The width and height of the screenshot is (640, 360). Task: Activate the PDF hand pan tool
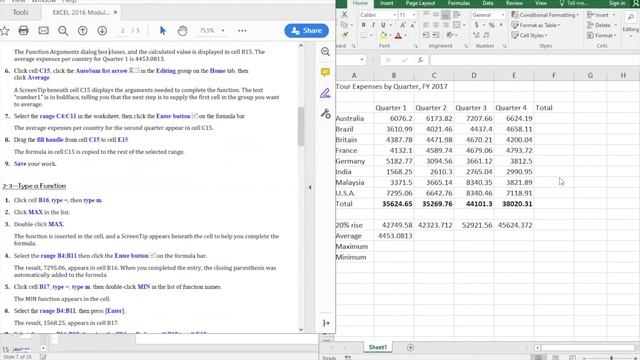tap(182, 31)
